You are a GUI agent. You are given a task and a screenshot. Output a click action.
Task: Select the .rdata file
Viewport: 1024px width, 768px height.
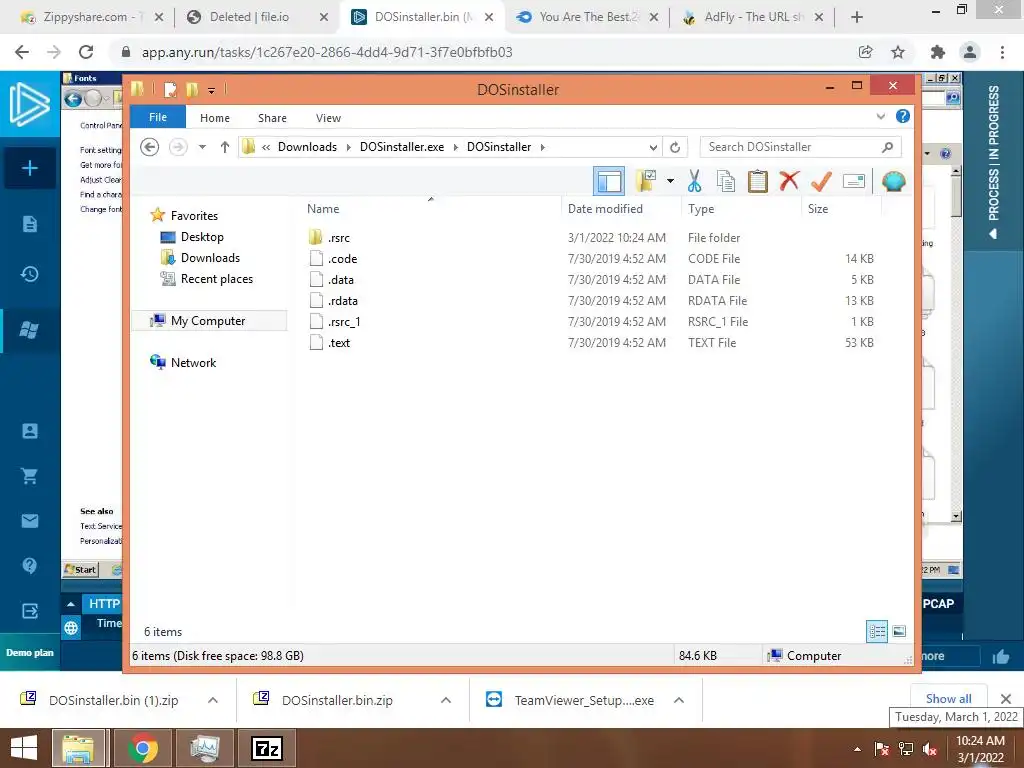tap(342, 300)
